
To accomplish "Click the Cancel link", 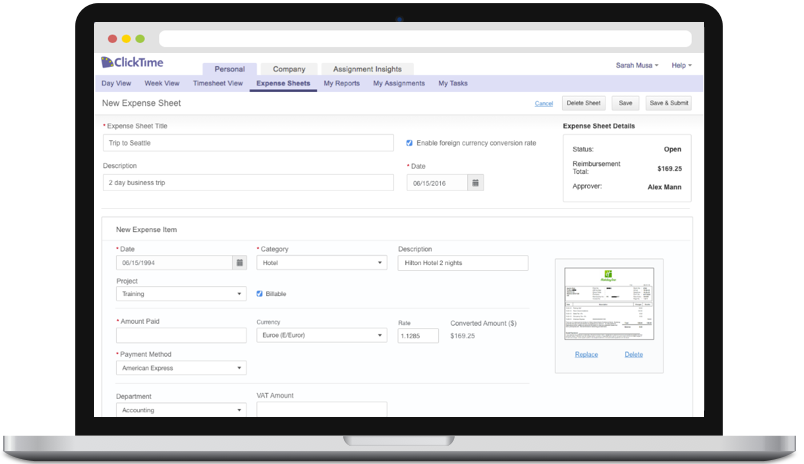I will point(544,103).
